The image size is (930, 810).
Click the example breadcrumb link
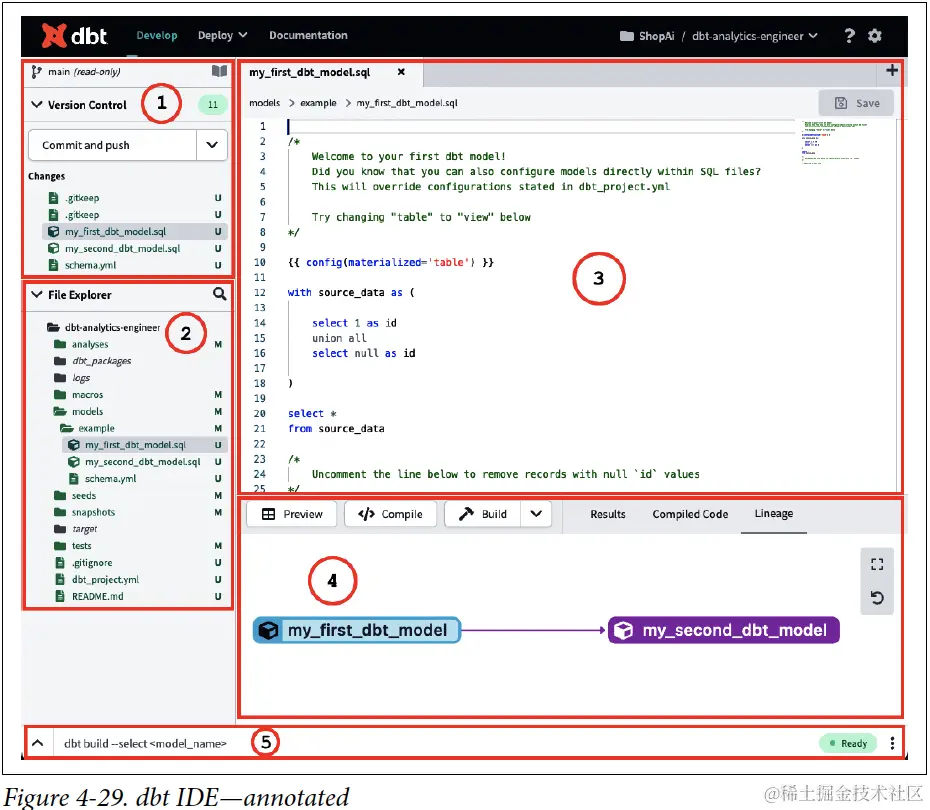[319, 103]
